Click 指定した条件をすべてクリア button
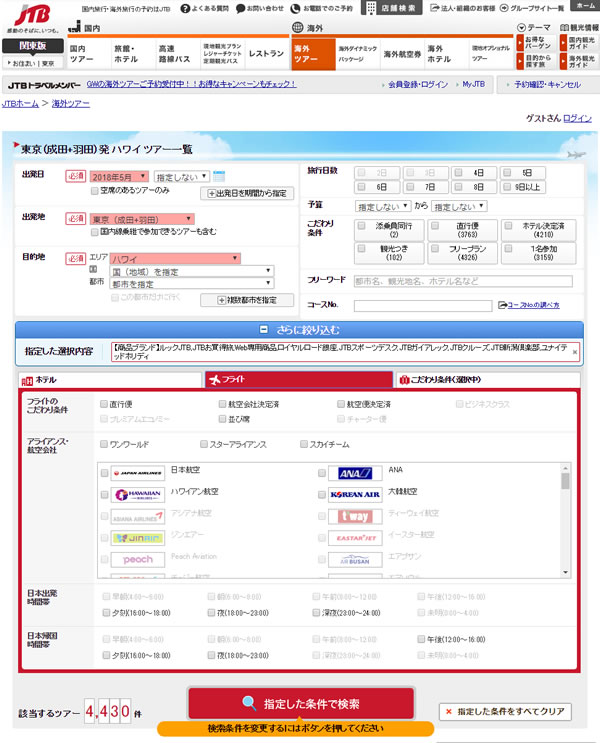600x743 pixels. pos(507,712)
